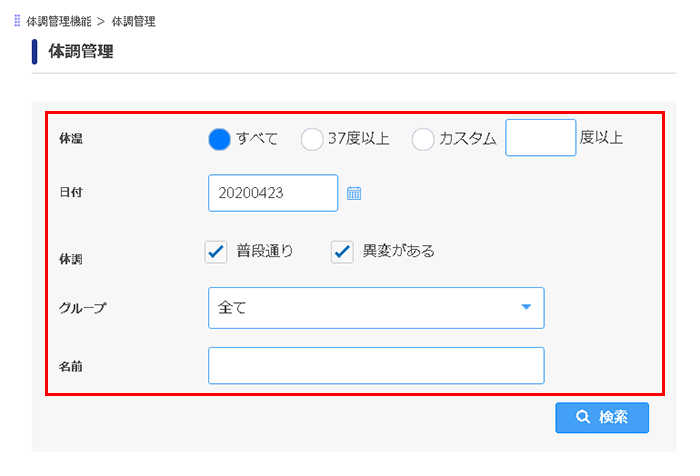Click the 体調管理機能 breadcrumb link

tap(58, 21)
